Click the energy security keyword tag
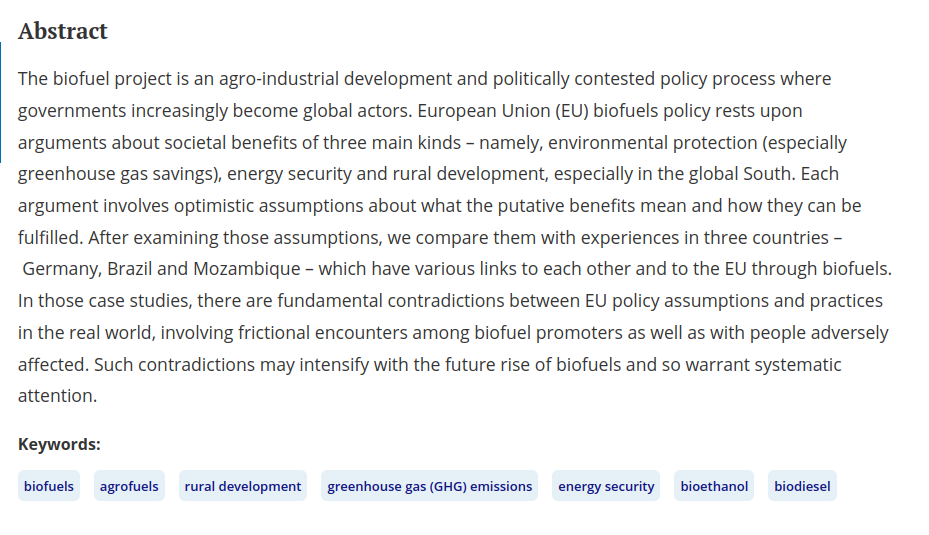This screenshot has height=535, width=929. click(x=606, y=486)
